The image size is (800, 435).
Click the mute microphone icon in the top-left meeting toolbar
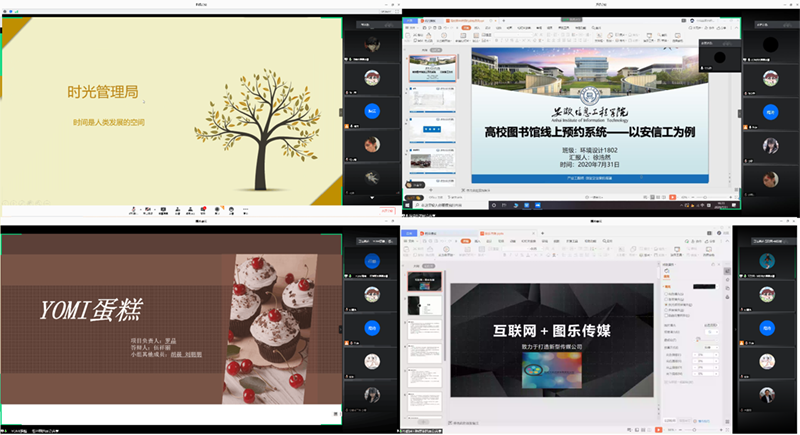point(133,210)
